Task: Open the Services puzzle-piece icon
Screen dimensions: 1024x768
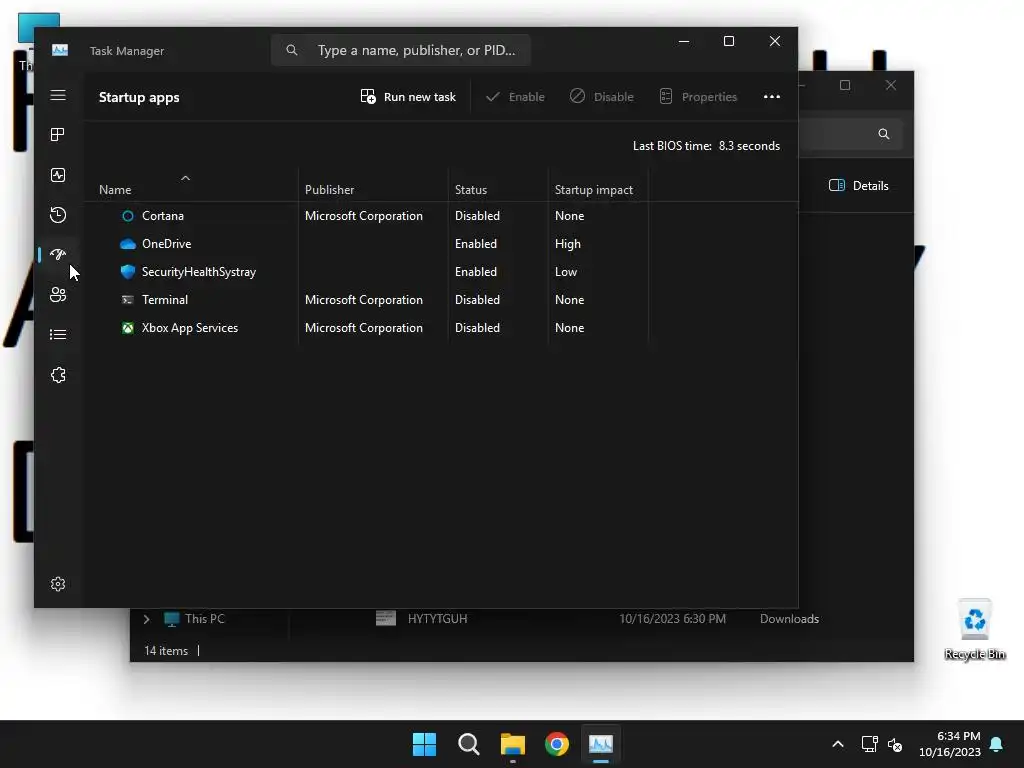Action: pos(58,375)
